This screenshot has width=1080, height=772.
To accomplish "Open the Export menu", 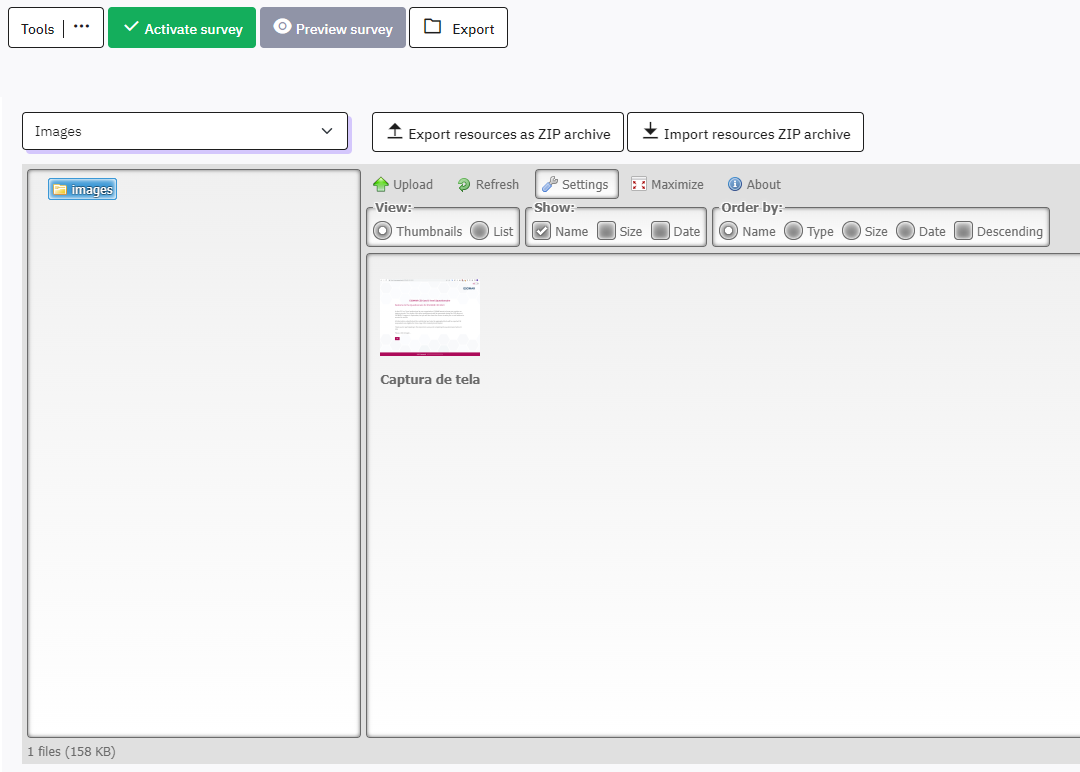I will (x=458, y=28).
